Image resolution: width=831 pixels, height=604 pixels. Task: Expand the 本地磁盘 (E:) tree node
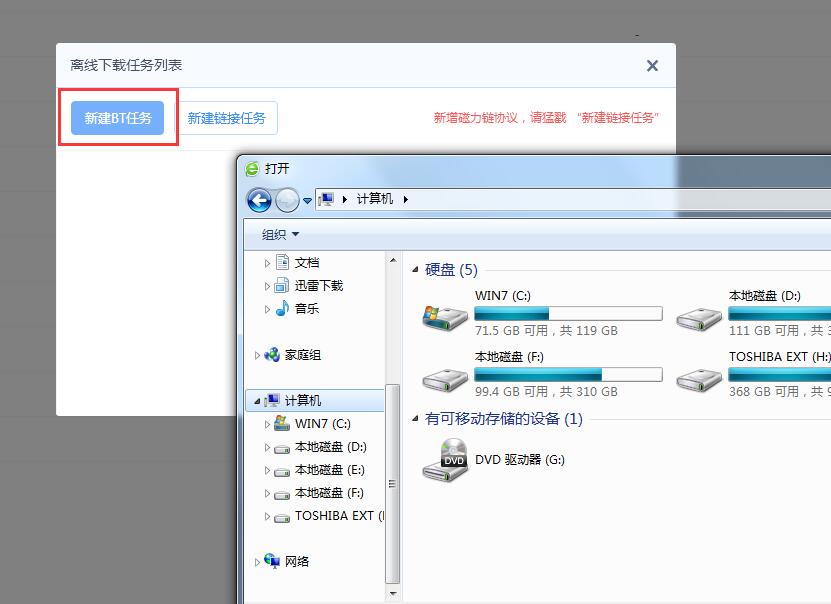(267, 470)
